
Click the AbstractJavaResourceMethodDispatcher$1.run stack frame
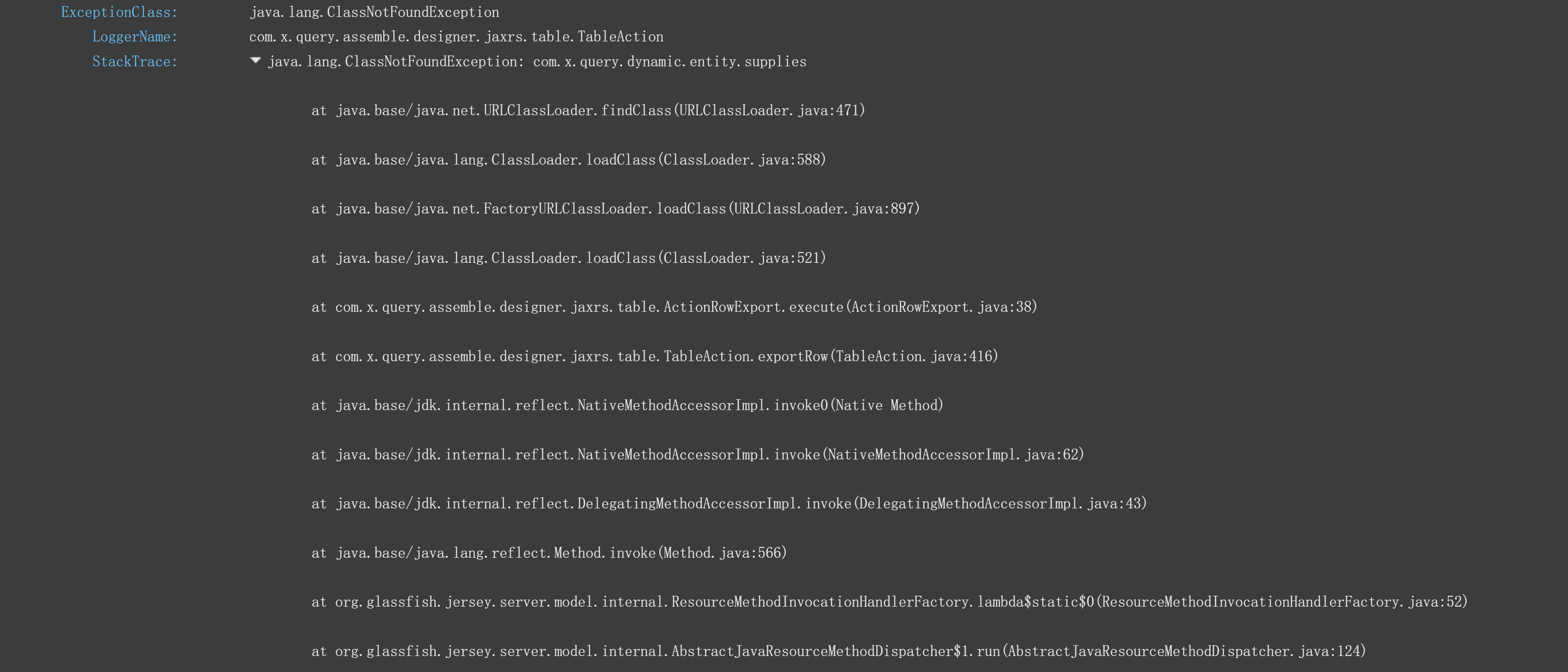[x=838, y=652]
